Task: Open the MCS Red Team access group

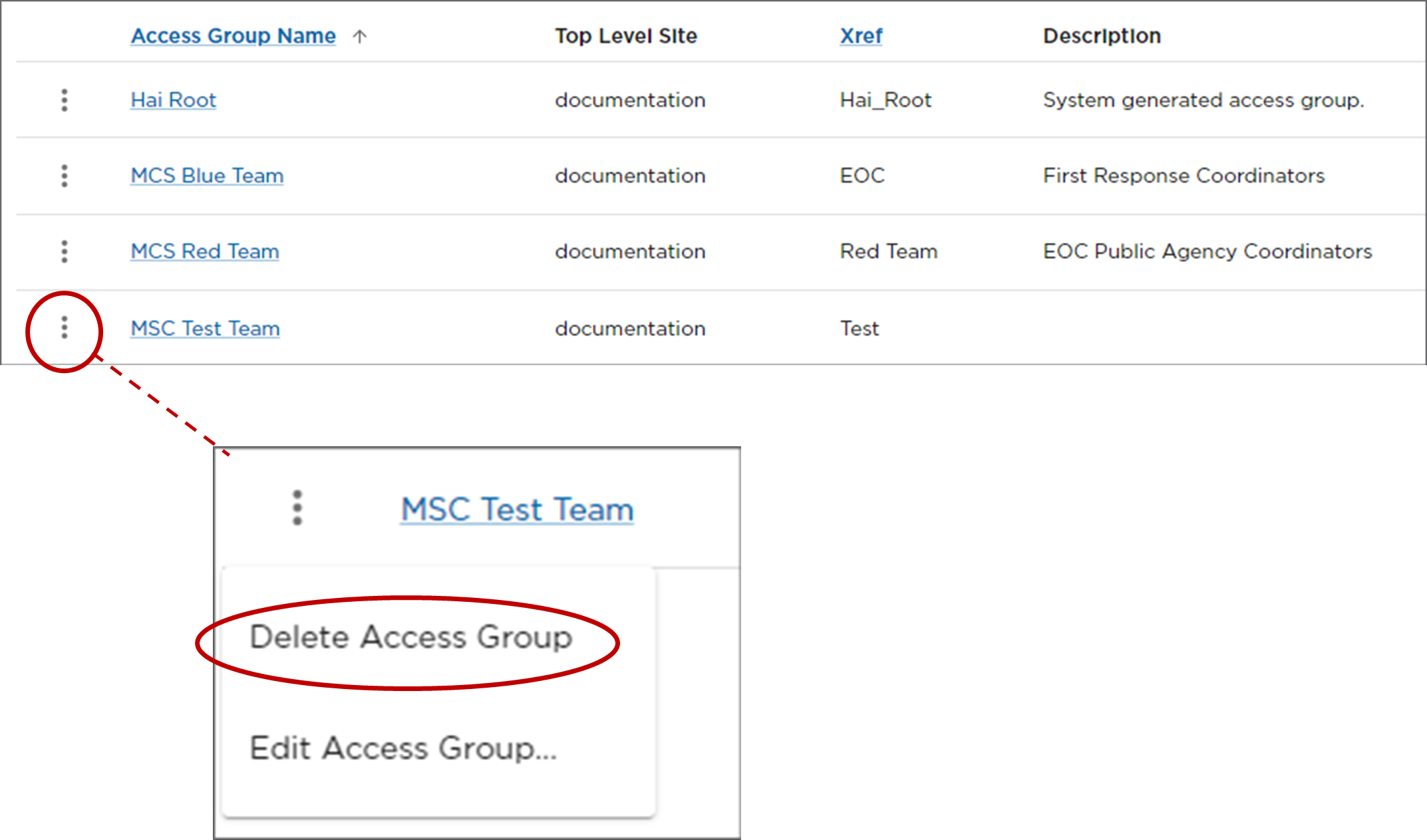Action: point(204,251)
